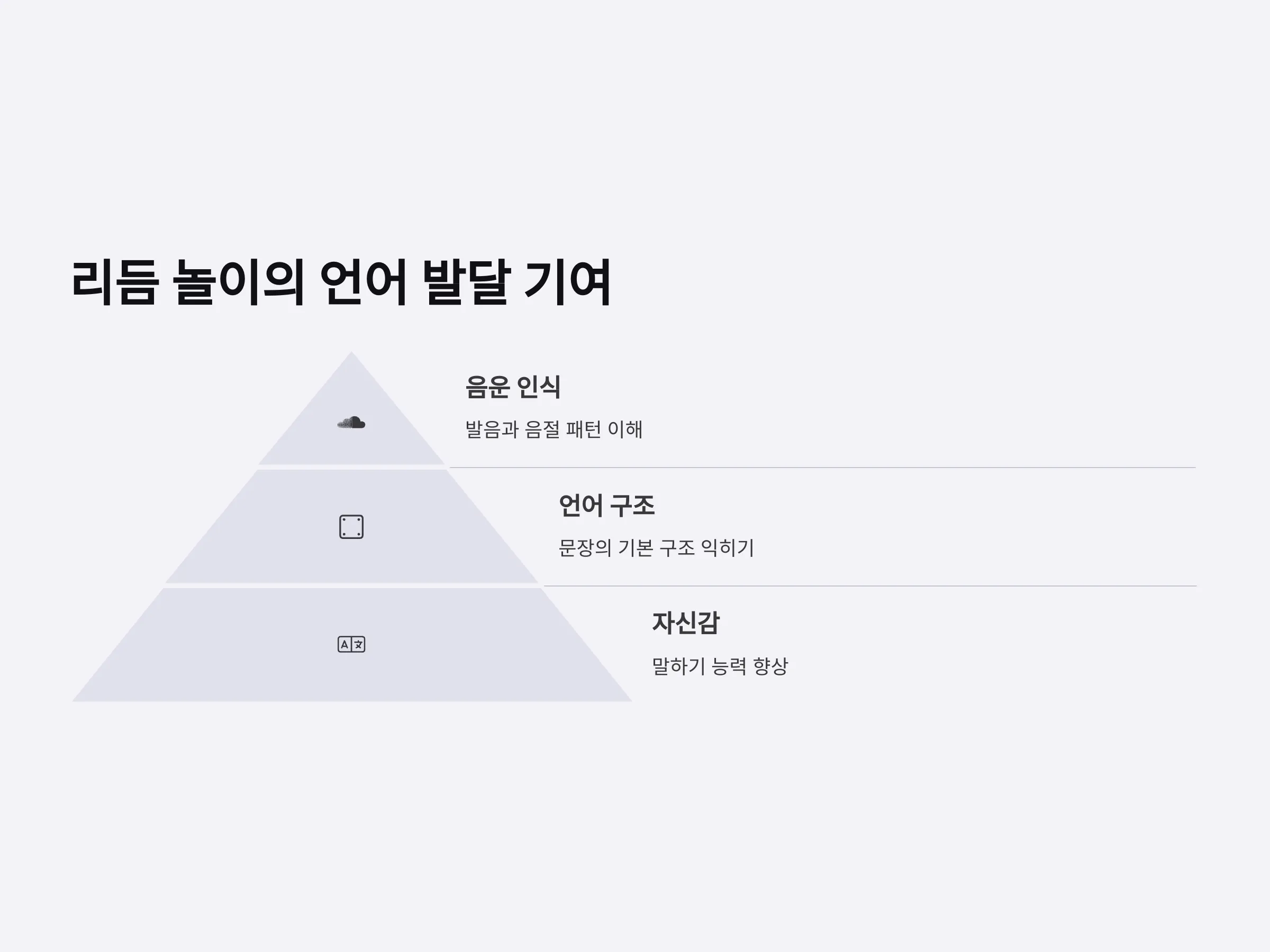The height and width of the screenshot is (952, 1270).
Task: Click the word '놀이의' in slide title
Action: [238, 282]
